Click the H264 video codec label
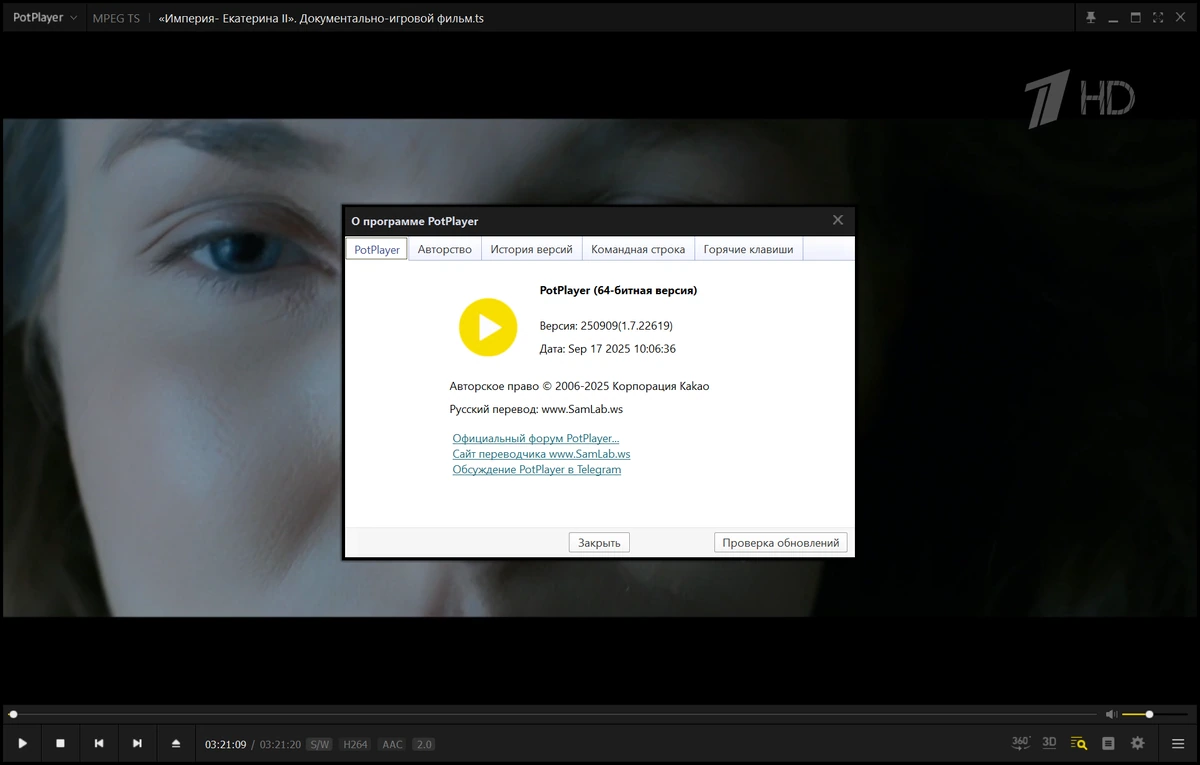Image resolution: width=1200 pixels, height=765 pixels. pos(355,744)
